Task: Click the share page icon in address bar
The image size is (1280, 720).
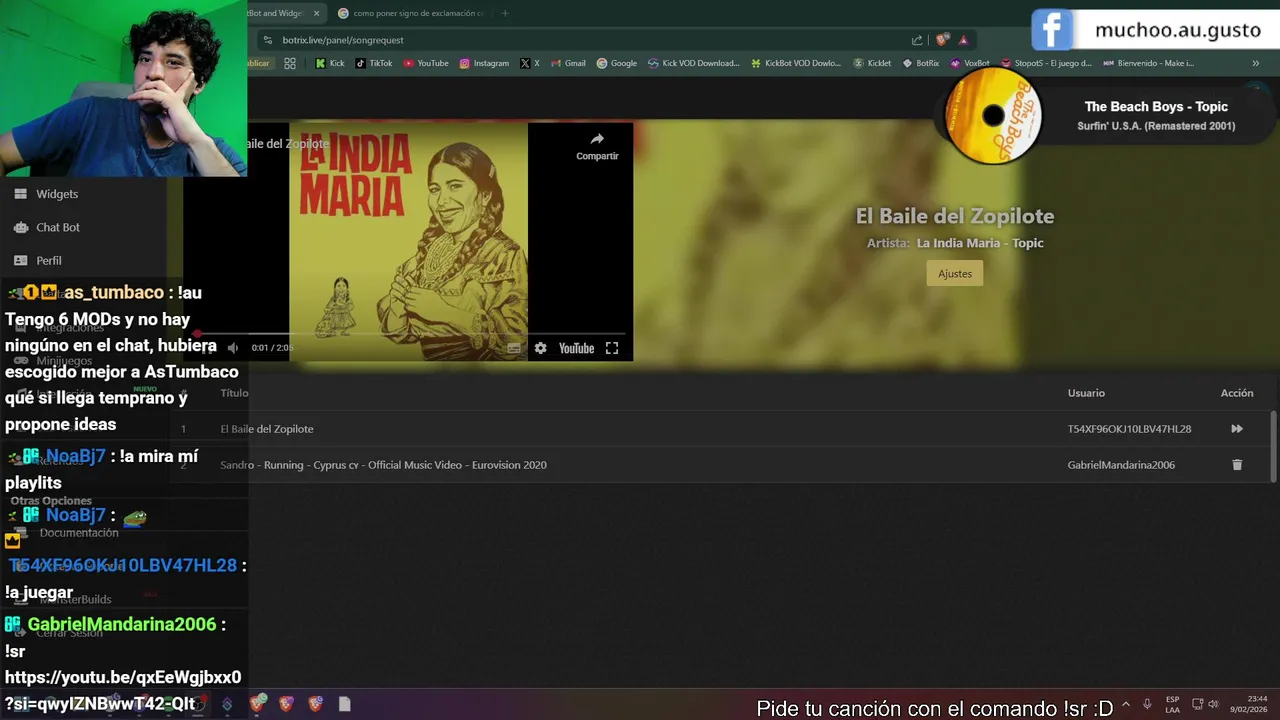Action: [917, 40]
